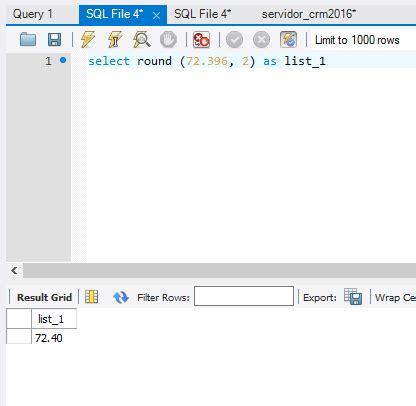Toggle continue-on-error icon with red stop mark
This screenshot has height=406, width=416.
point(201,40)
